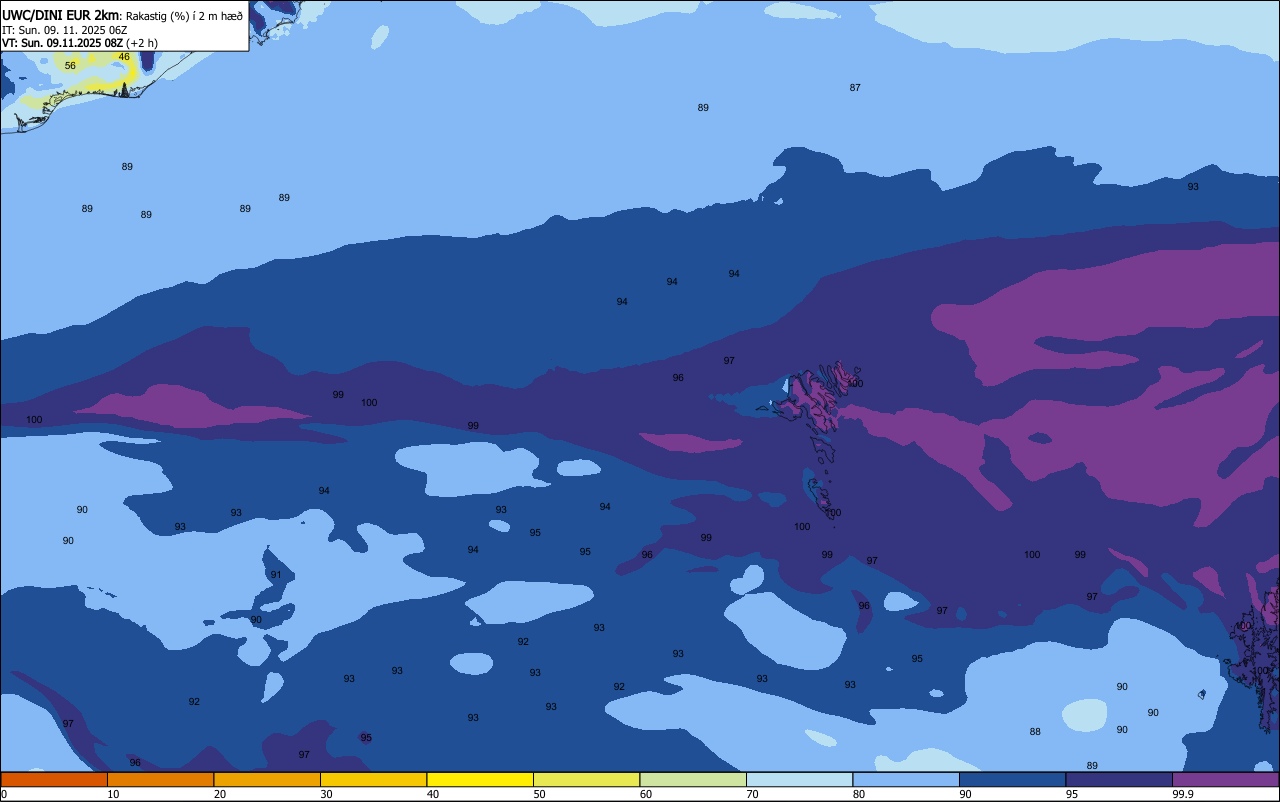Click the pale green 60–70 legend swatch
The image size is (1280, 802).
coord(693,779)
